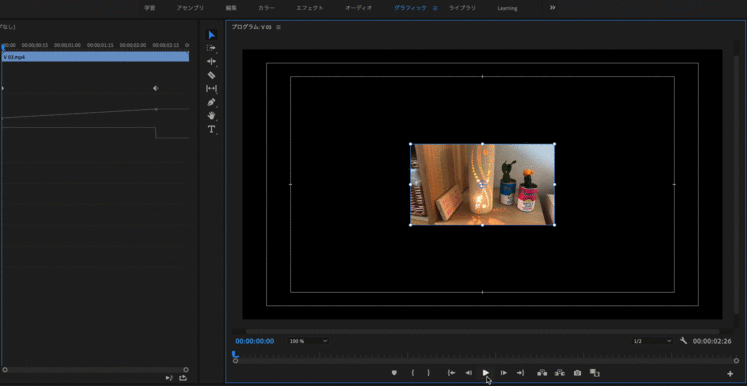Play the program monitor video
The width and height of the screenshot is (747, 386).
(485, 373)
